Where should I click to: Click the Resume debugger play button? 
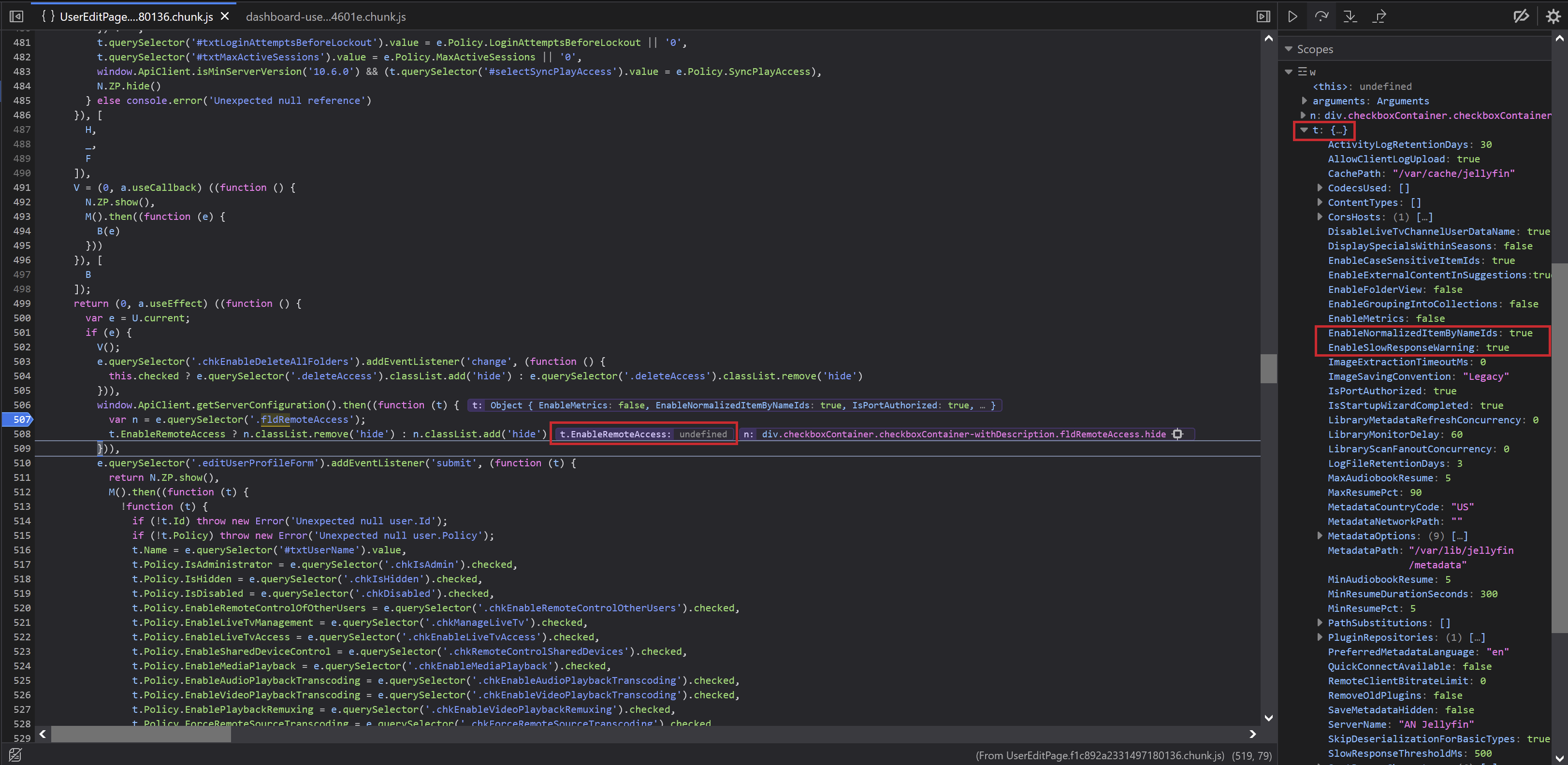click(1292, 16)
